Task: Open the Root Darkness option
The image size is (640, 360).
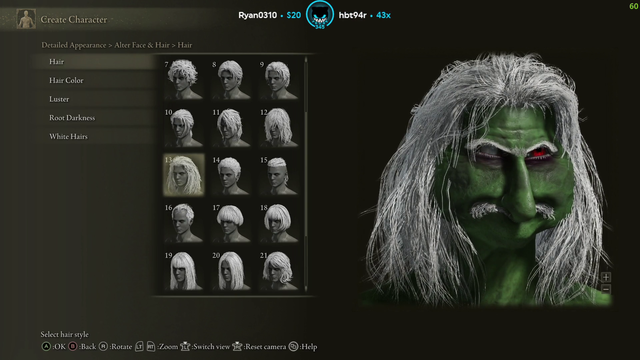Action: tap(94, 118)
